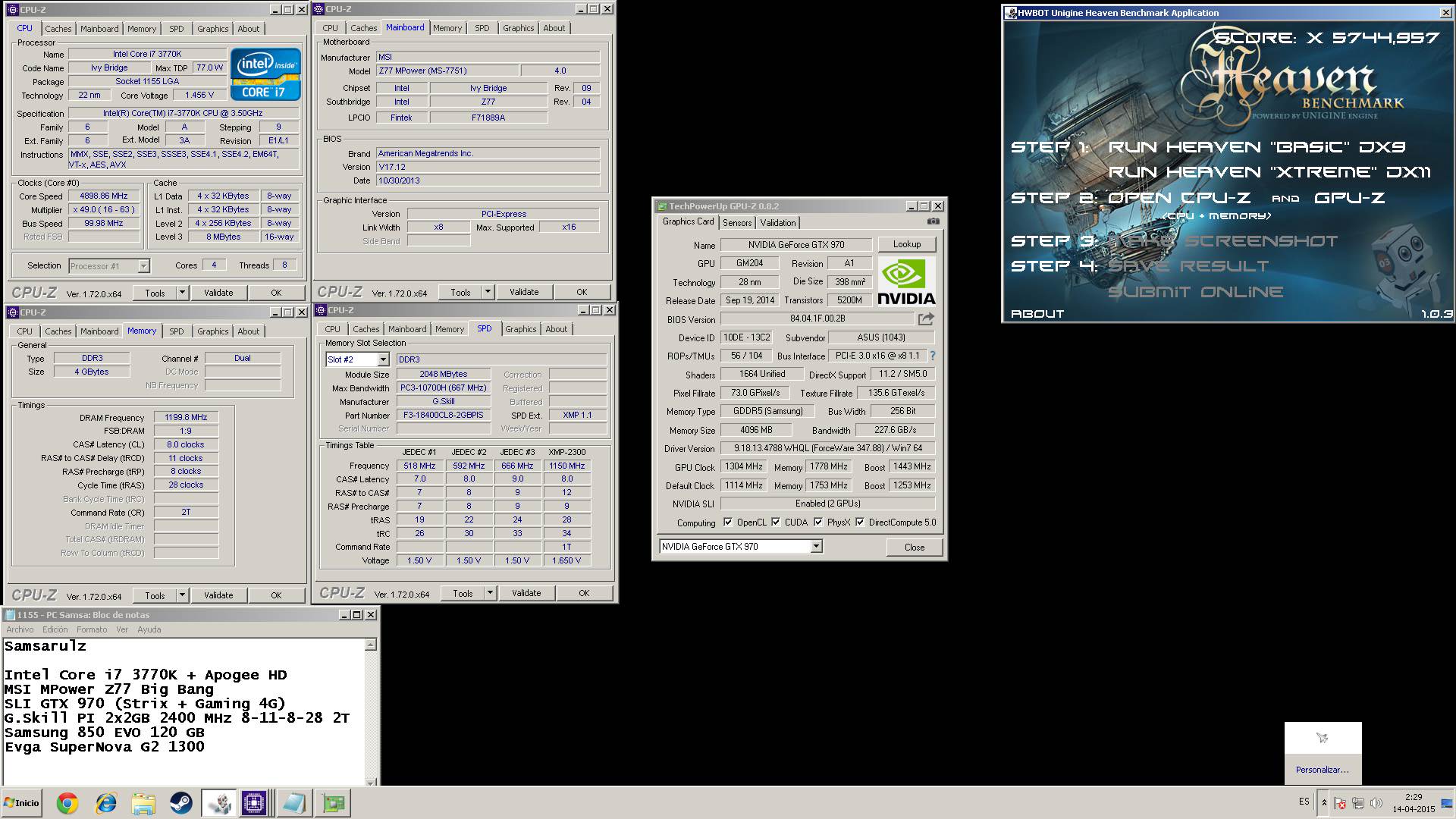Click the ES language indicator
Viewport: 1456px width, 819px height.
tap(1304, 802)
